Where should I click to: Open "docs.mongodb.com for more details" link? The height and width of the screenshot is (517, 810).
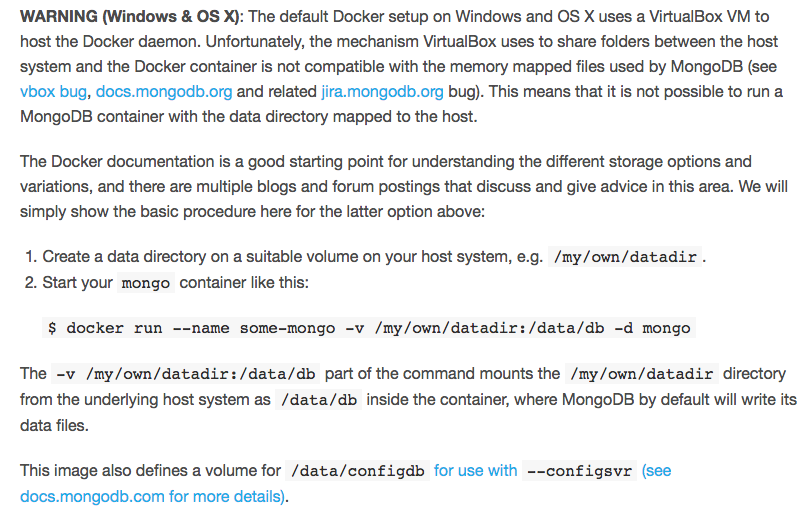point(152,495)
